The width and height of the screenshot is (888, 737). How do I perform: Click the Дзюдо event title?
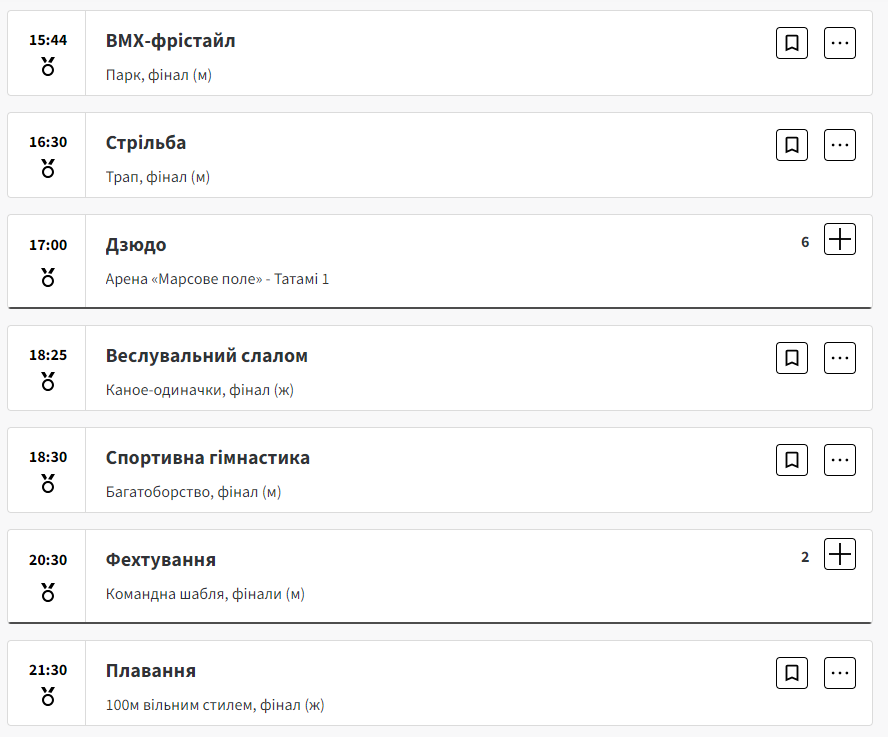136,245
